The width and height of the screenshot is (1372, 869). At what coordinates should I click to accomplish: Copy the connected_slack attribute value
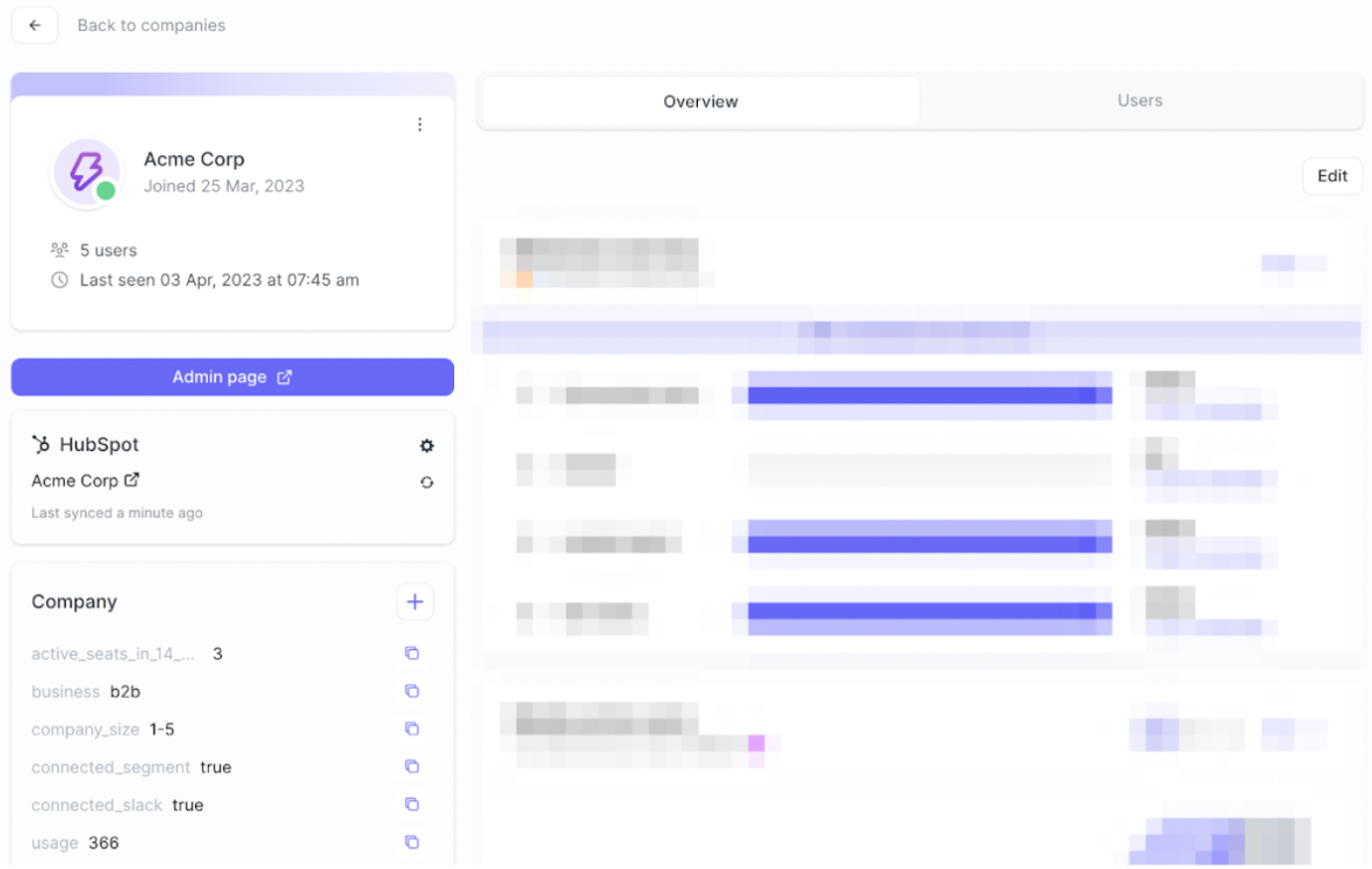412,804
